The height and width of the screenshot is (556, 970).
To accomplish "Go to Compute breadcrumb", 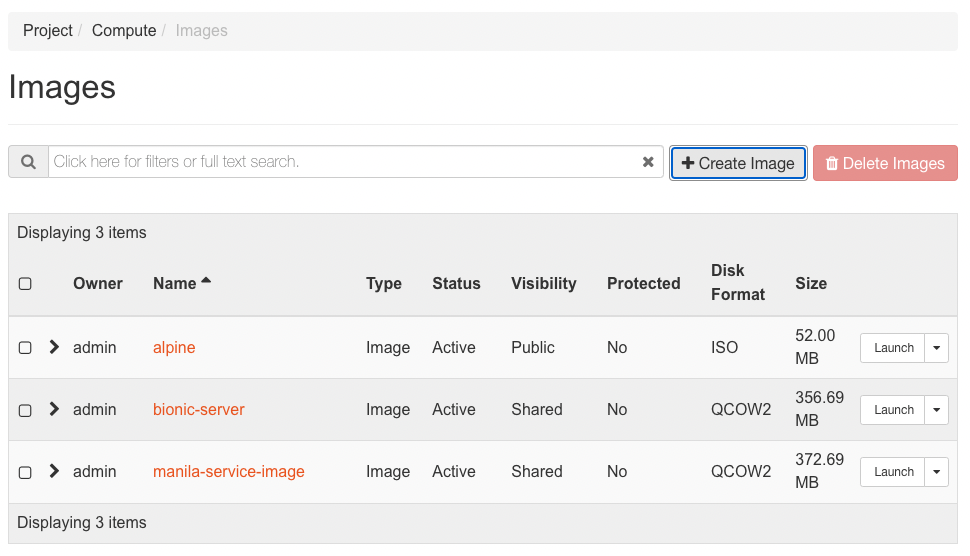I will [124, 31].
